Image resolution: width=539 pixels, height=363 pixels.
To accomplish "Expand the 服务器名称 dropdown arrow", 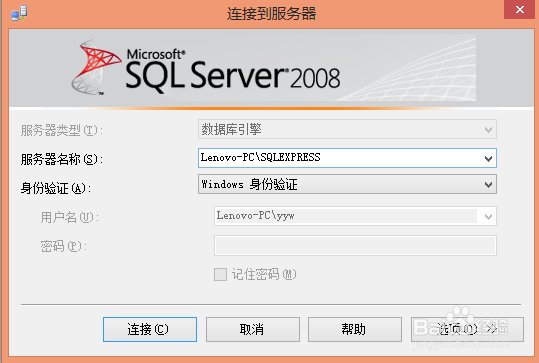I will (488, 158).
